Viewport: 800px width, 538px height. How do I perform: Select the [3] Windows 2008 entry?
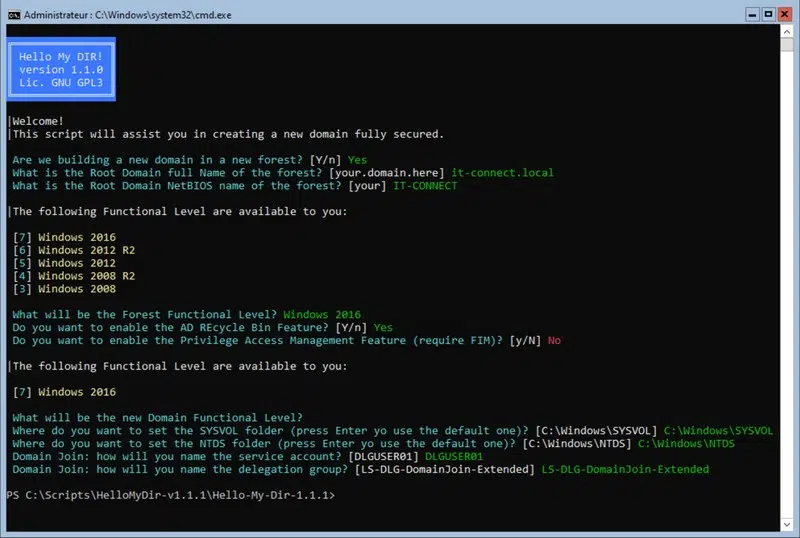[64, 288]
